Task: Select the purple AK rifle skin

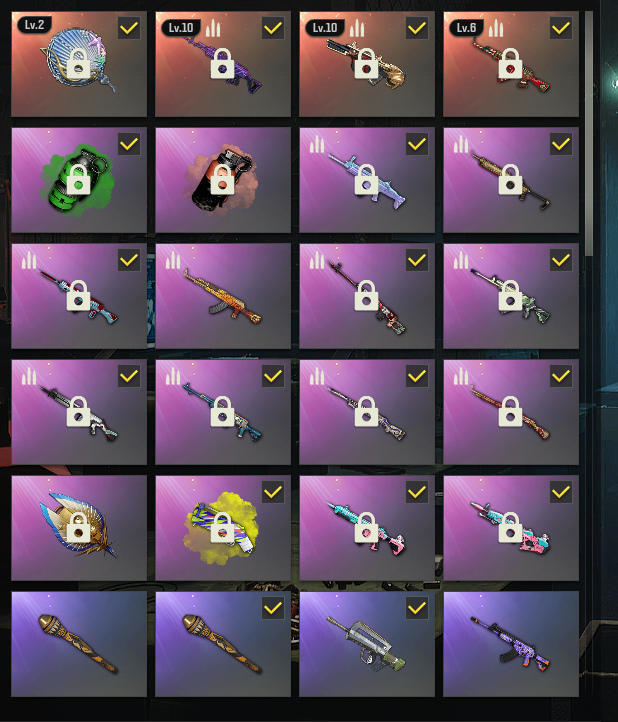Action: coord(511,644)
